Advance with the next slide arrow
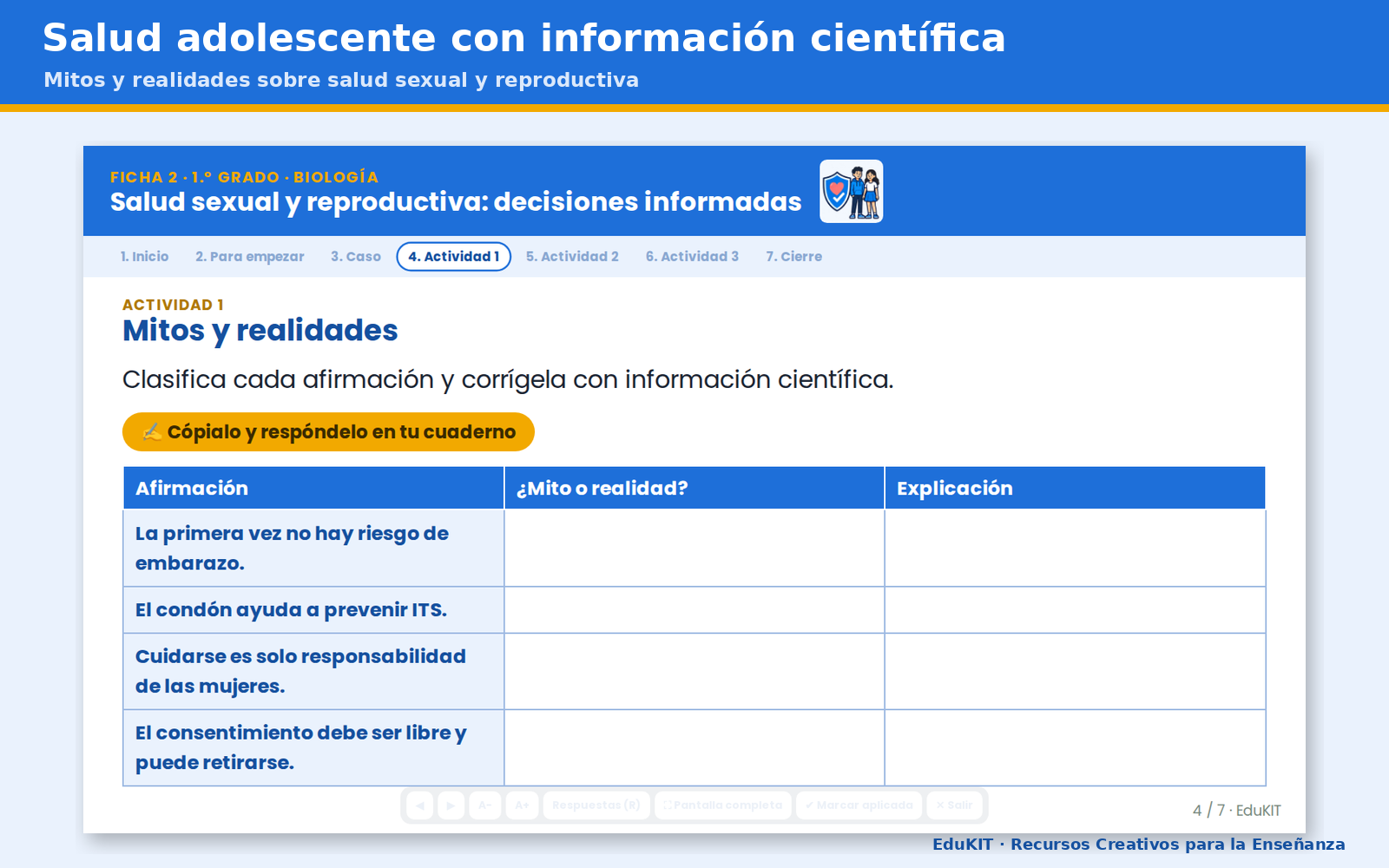Screen dimensions: 1389x868 point(451,806)
